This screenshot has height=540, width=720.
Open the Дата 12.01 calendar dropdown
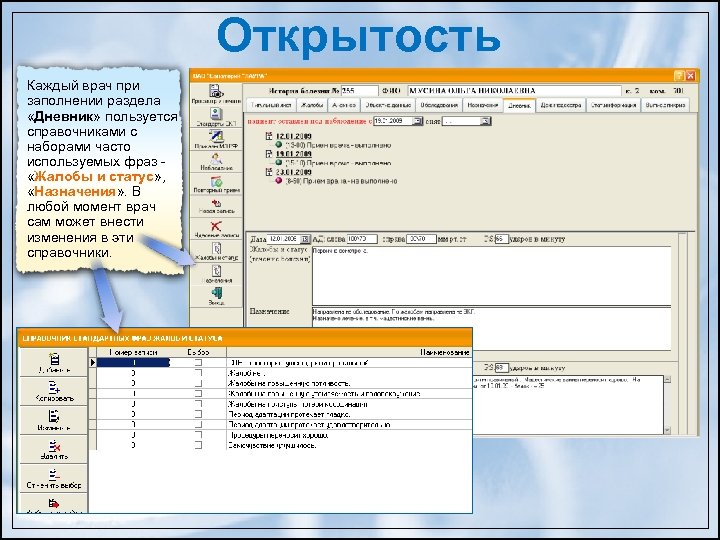tap(305, 239)
